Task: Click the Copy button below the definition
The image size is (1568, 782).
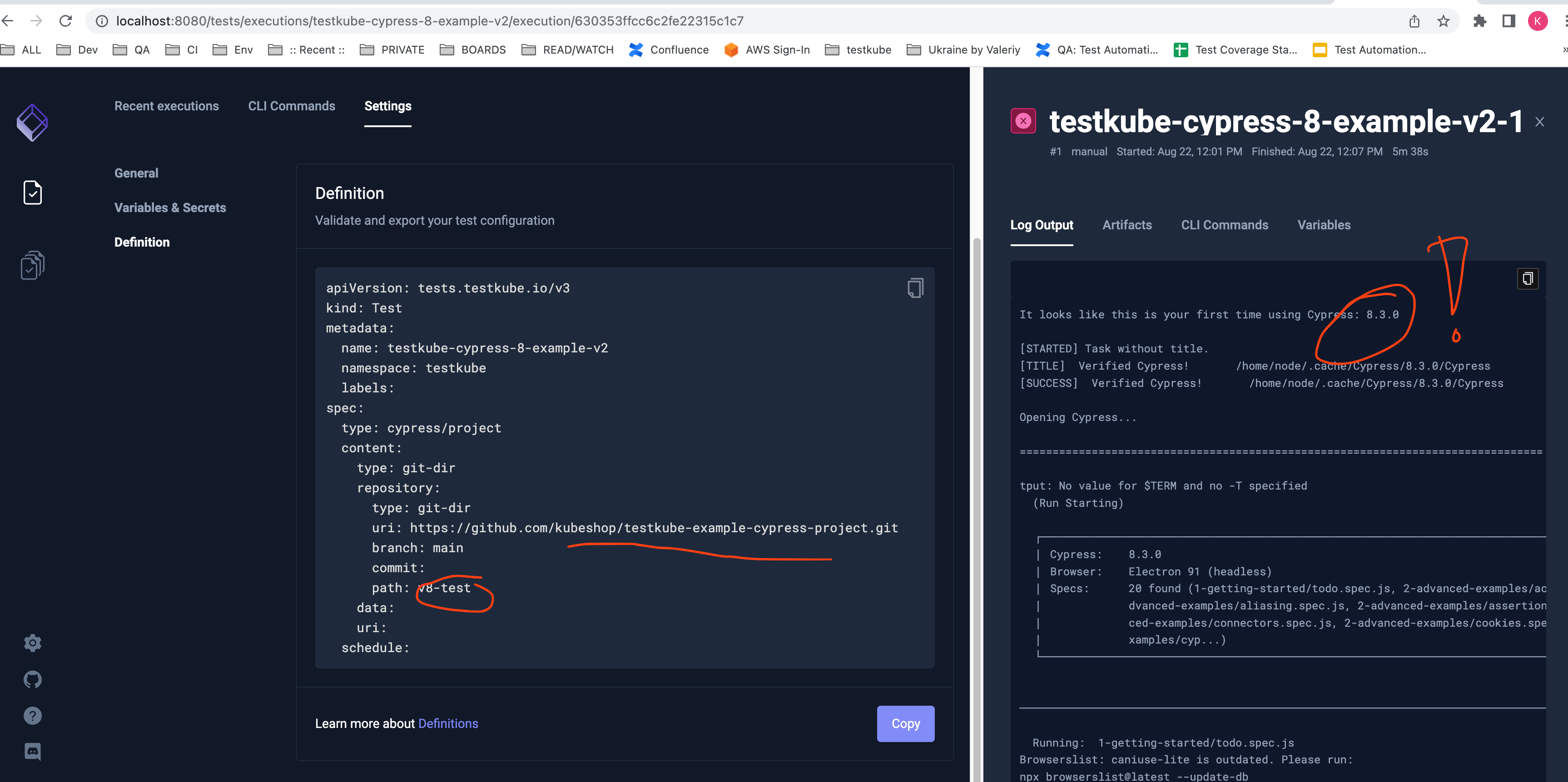Action: tap(905, 723)
